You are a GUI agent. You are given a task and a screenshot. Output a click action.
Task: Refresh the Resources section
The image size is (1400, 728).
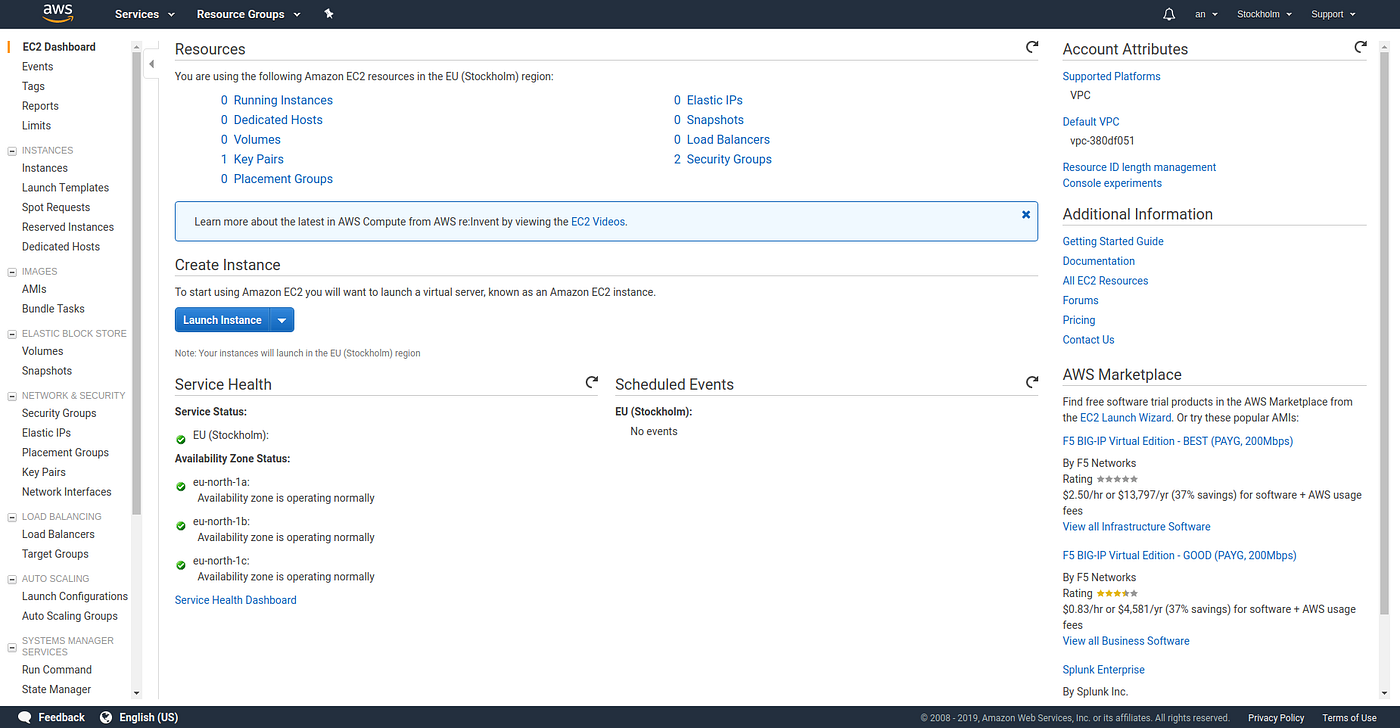[1032, 47]
